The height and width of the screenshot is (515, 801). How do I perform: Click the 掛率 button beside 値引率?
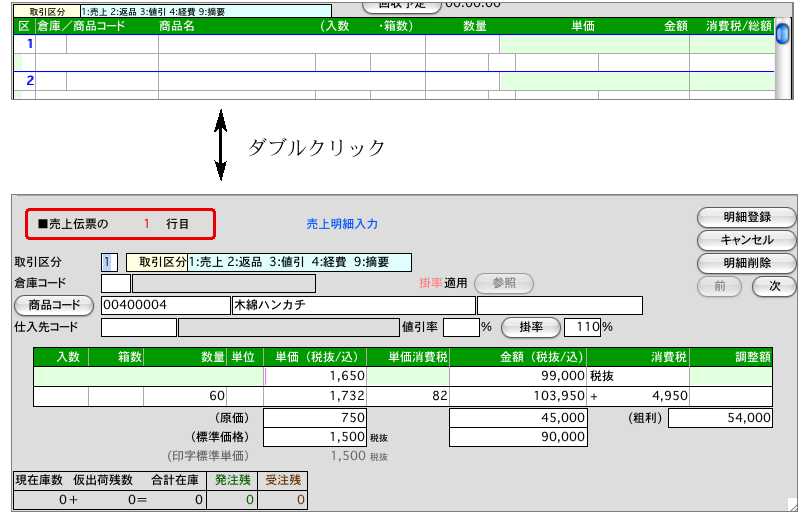pos(529,327)
